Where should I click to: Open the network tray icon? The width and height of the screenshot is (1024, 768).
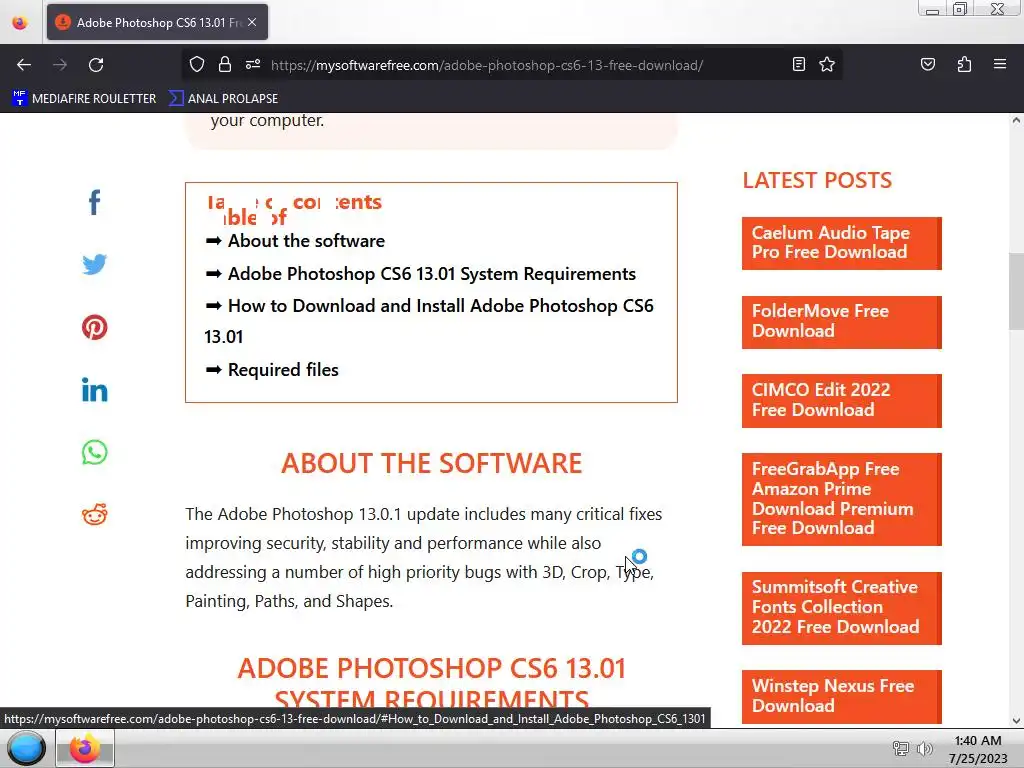[901, 748]
